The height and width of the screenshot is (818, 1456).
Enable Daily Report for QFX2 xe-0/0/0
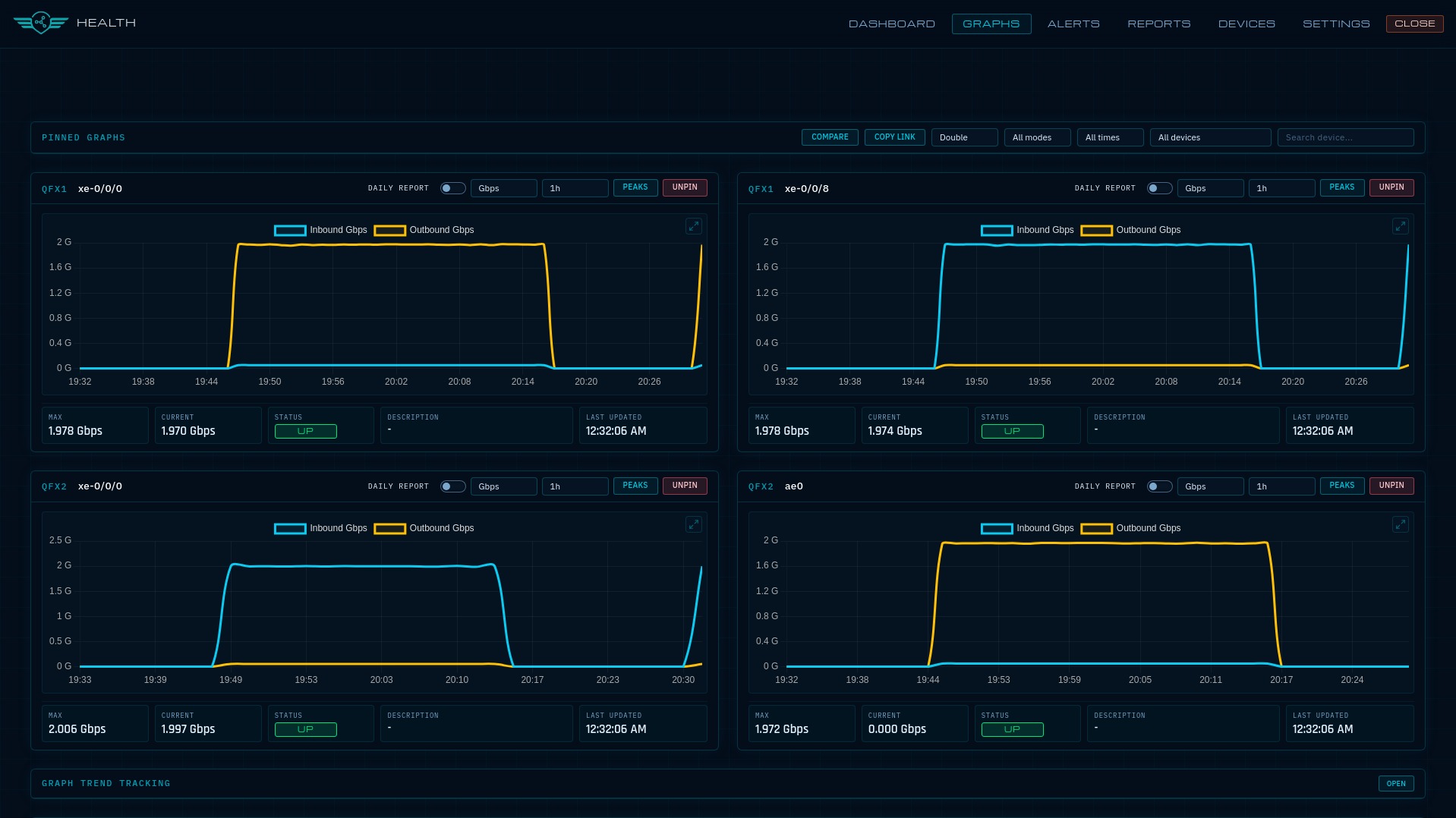[x=453, y=486]
